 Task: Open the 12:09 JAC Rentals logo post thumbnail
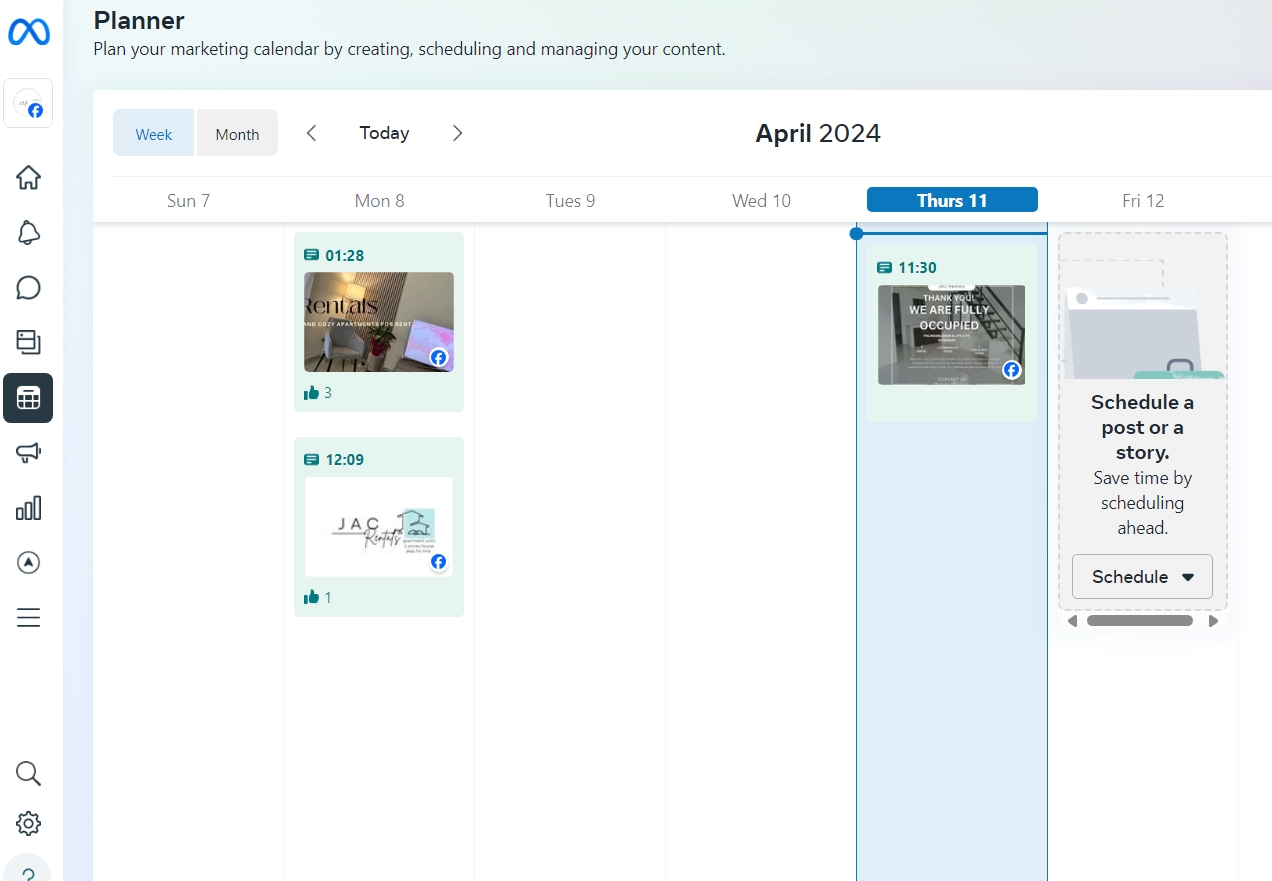pos(379,527)
